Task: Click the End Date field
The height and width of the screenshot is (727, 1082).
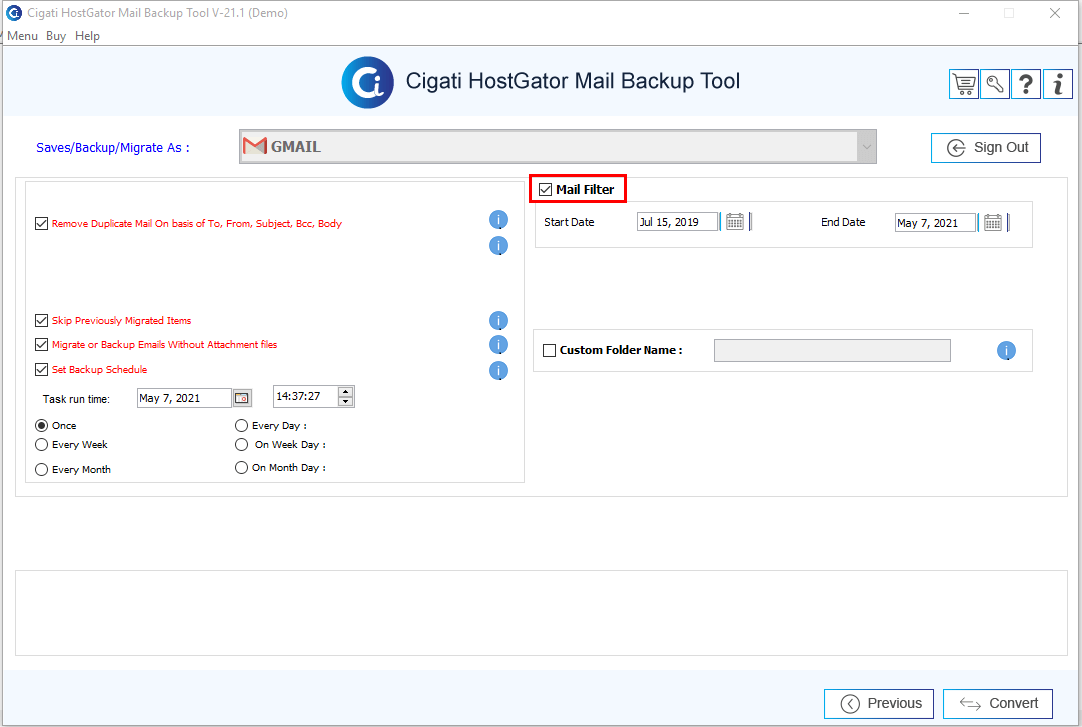Action: point(936,223)
